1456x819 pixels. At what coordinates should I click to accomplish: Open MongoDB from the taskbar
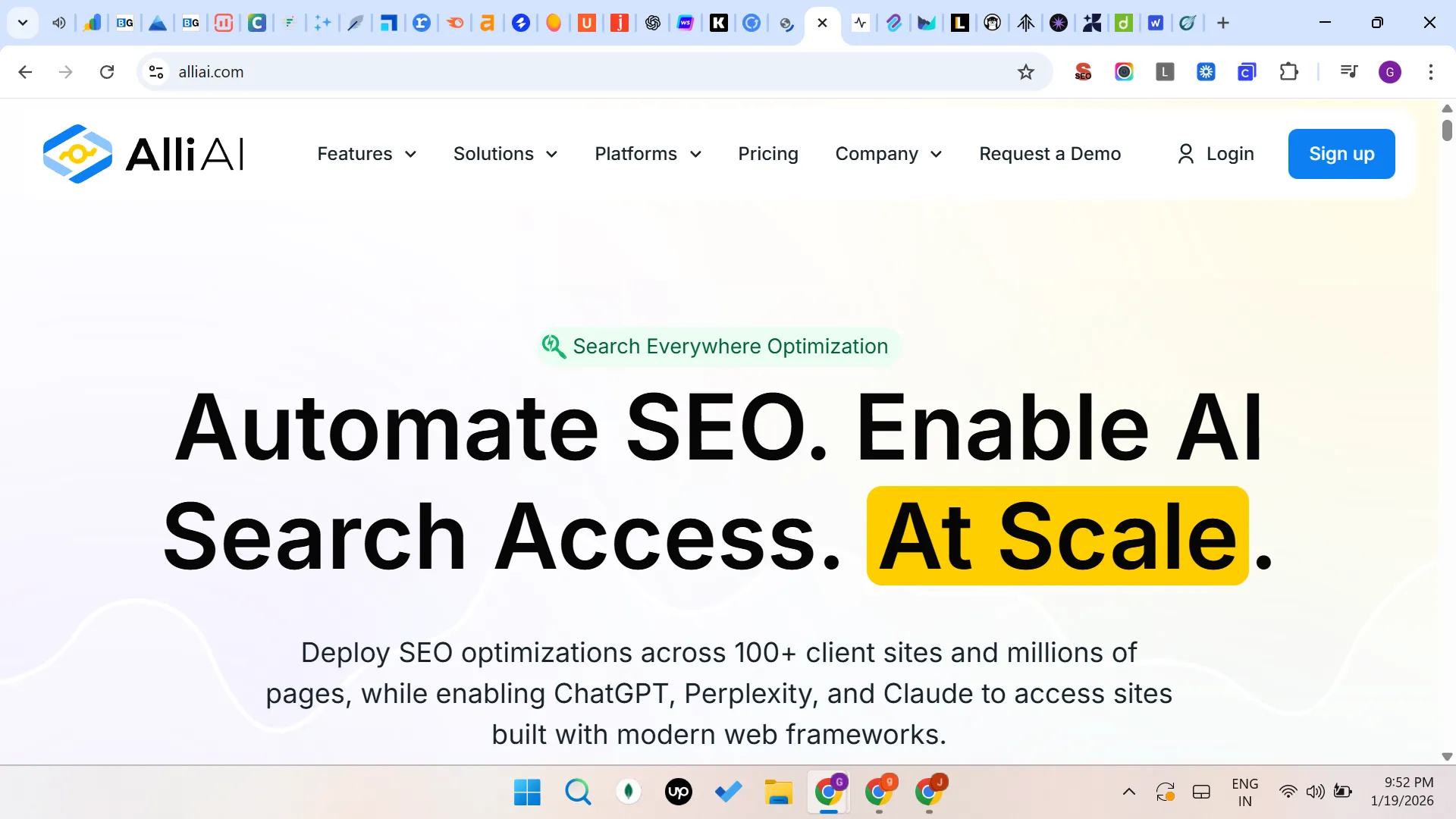(x=628, y=792)
